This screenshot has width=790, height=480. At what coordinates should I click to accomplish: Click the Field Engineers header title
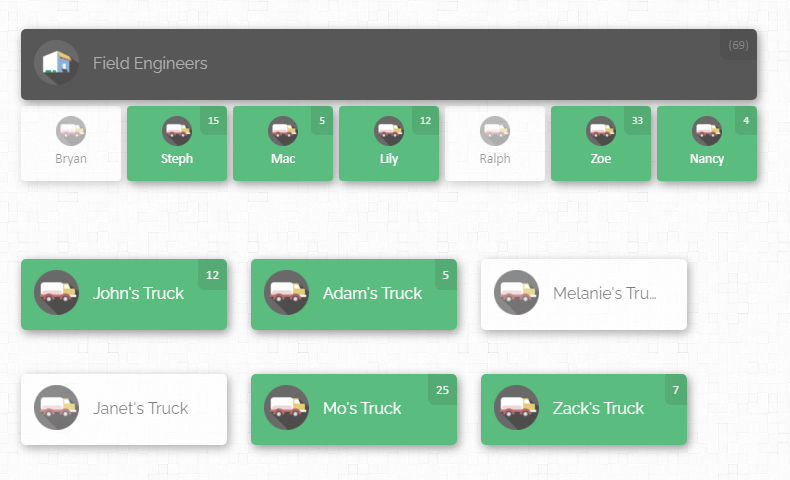(150, 63)
